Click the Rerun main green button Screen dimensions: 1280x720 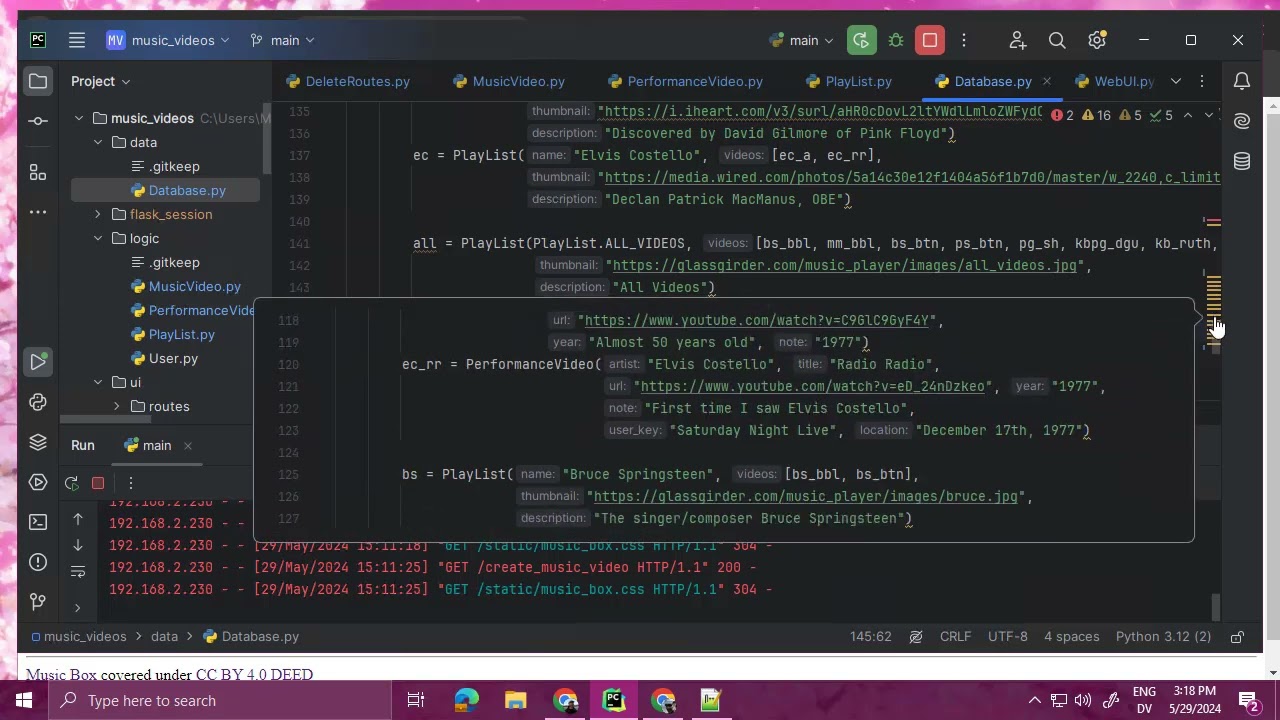click(860, 40)
